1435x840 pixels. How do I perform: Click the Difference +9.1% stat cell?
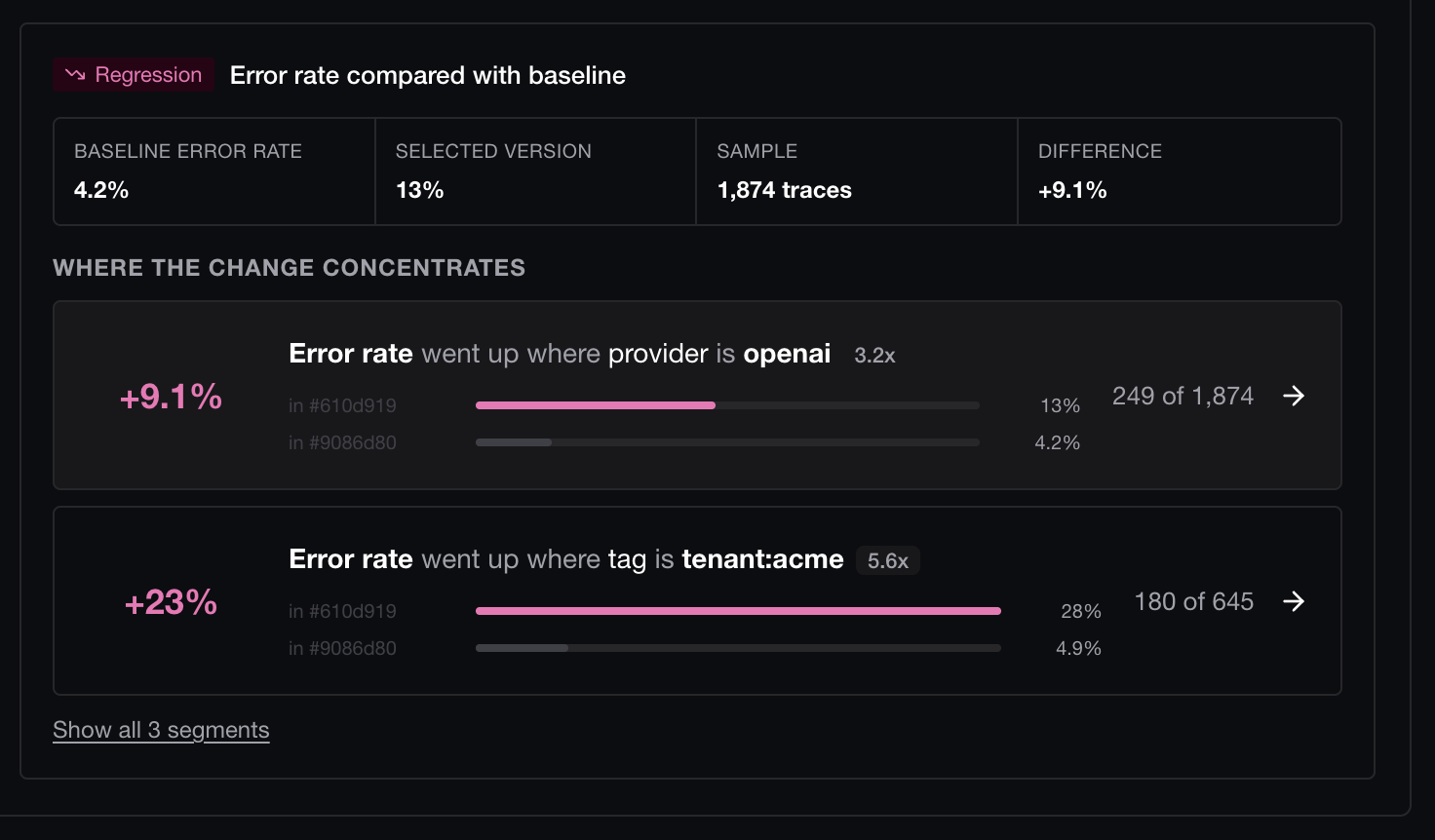pyautogui.click(x=1180, y=172)
